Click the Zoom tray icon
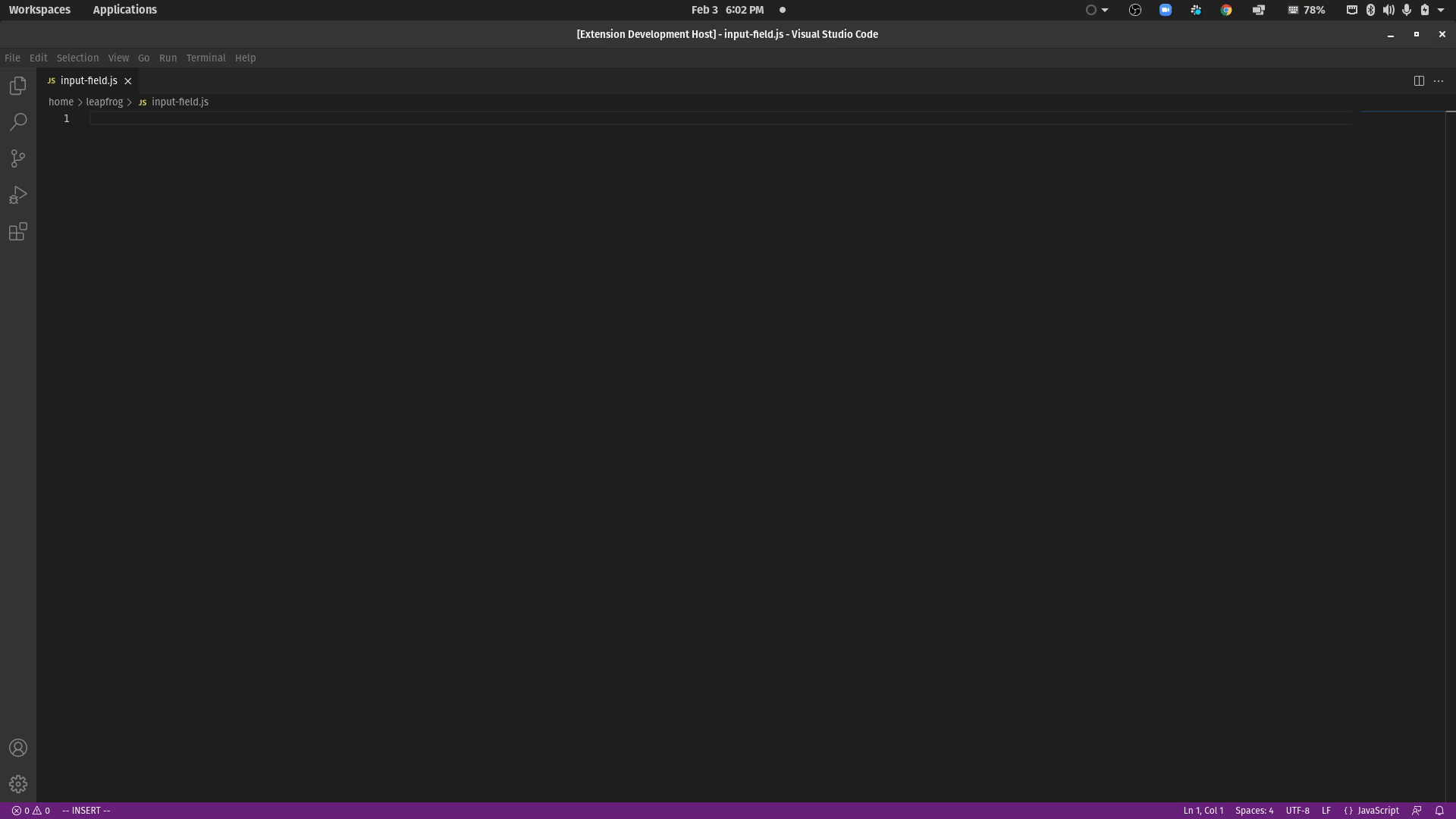This screenshot has height=819, width=1456. coord(1166,10)
